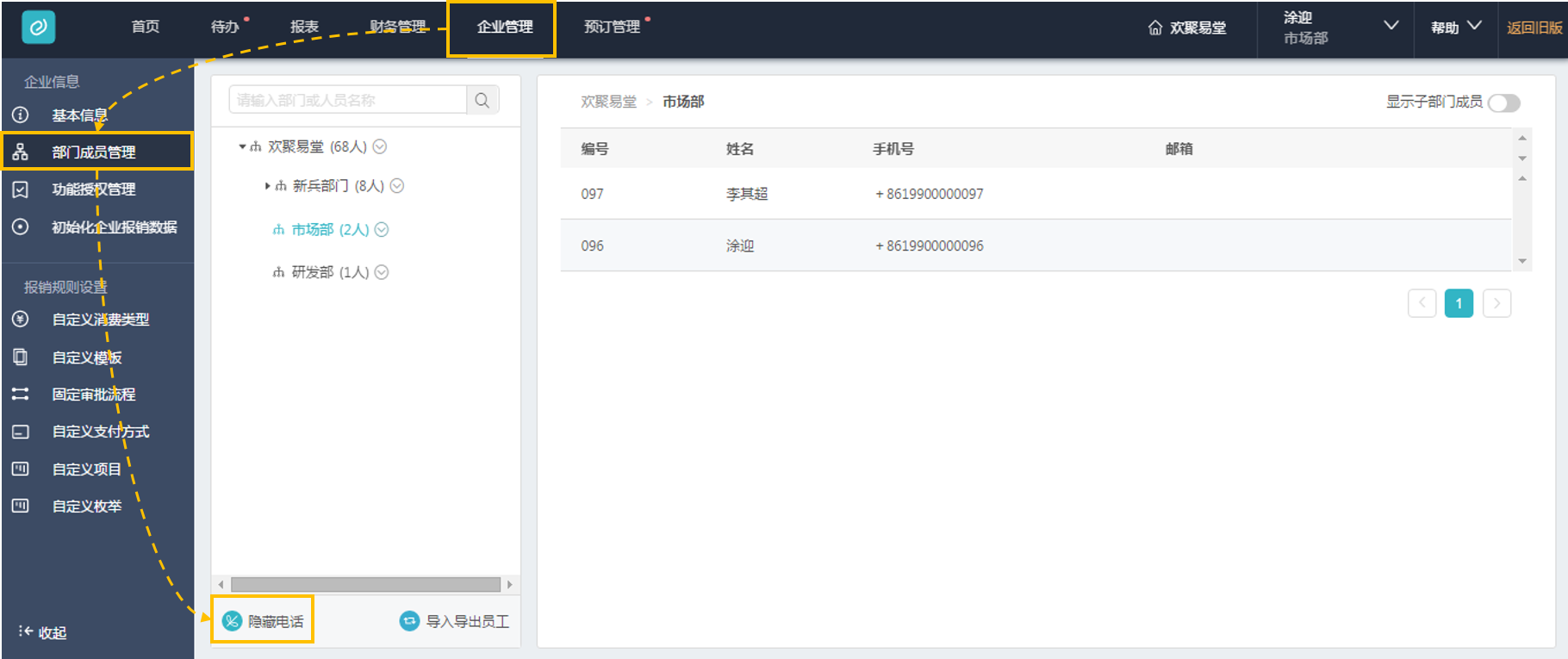Click the 导入导出员工 button label
Screen dimensions: 1568x659
point(468,621)
